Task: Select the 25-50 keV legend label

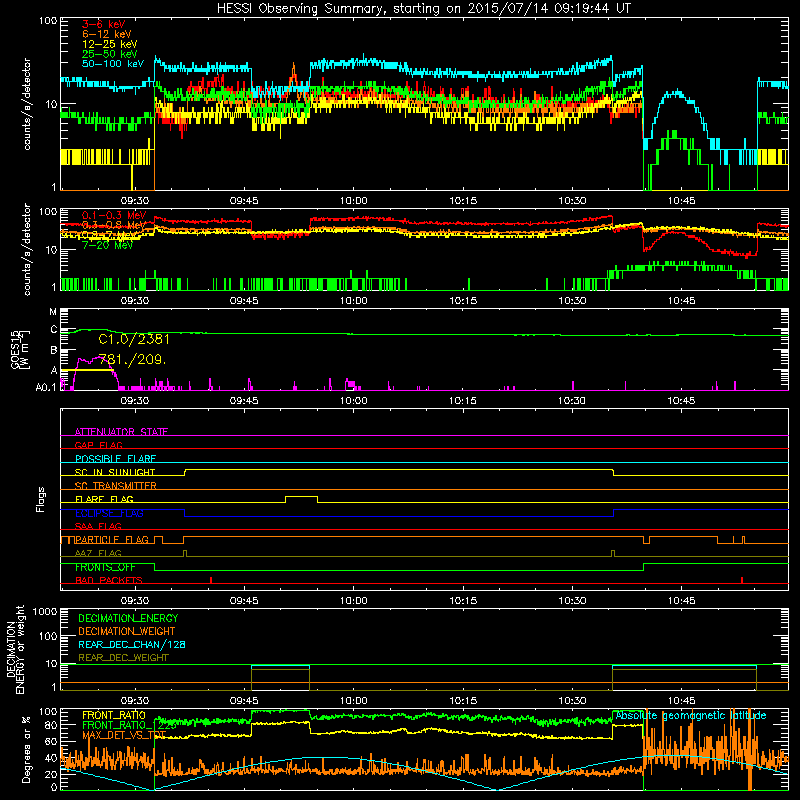Action: click(x=109, y=54)
